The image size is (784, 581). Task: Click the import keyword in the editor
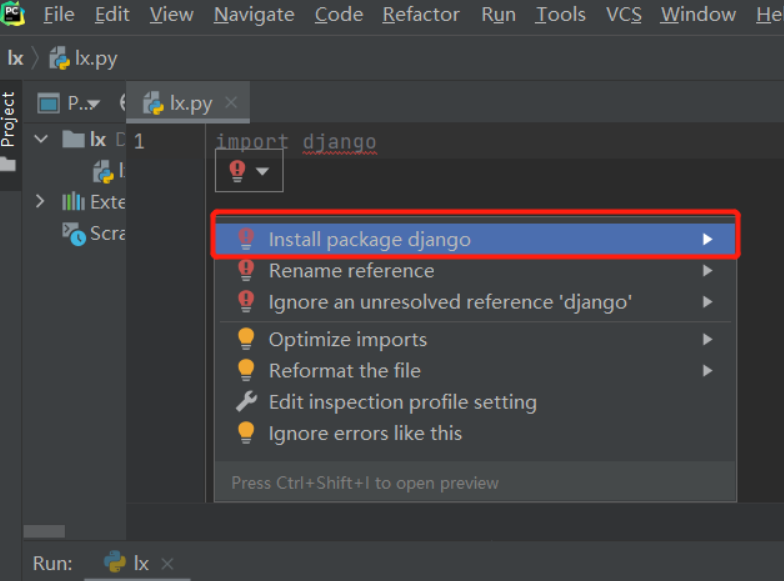tap(252, 142)
